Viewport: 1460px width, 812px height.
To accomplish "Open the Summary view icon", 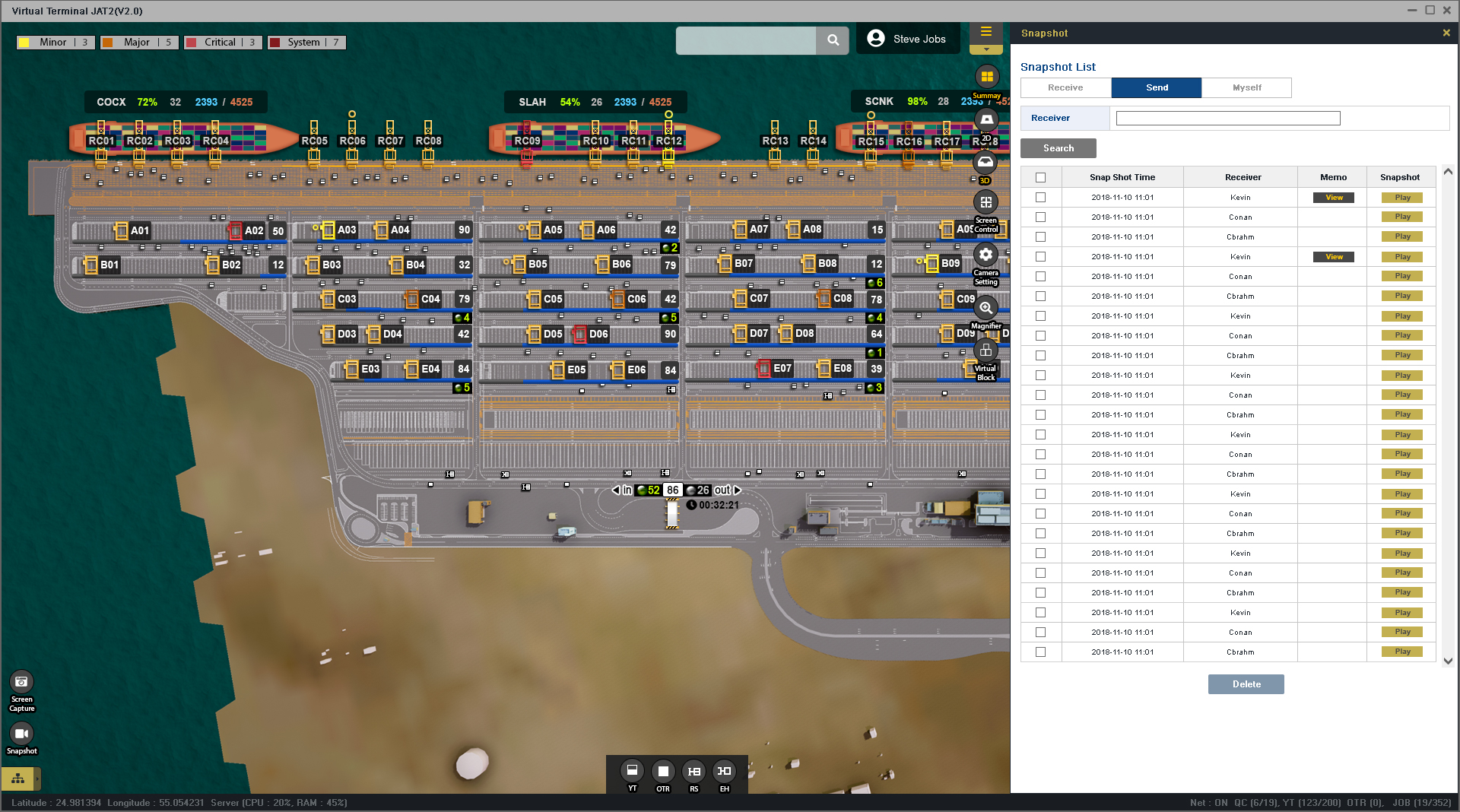I will click(x=986, y=77).
